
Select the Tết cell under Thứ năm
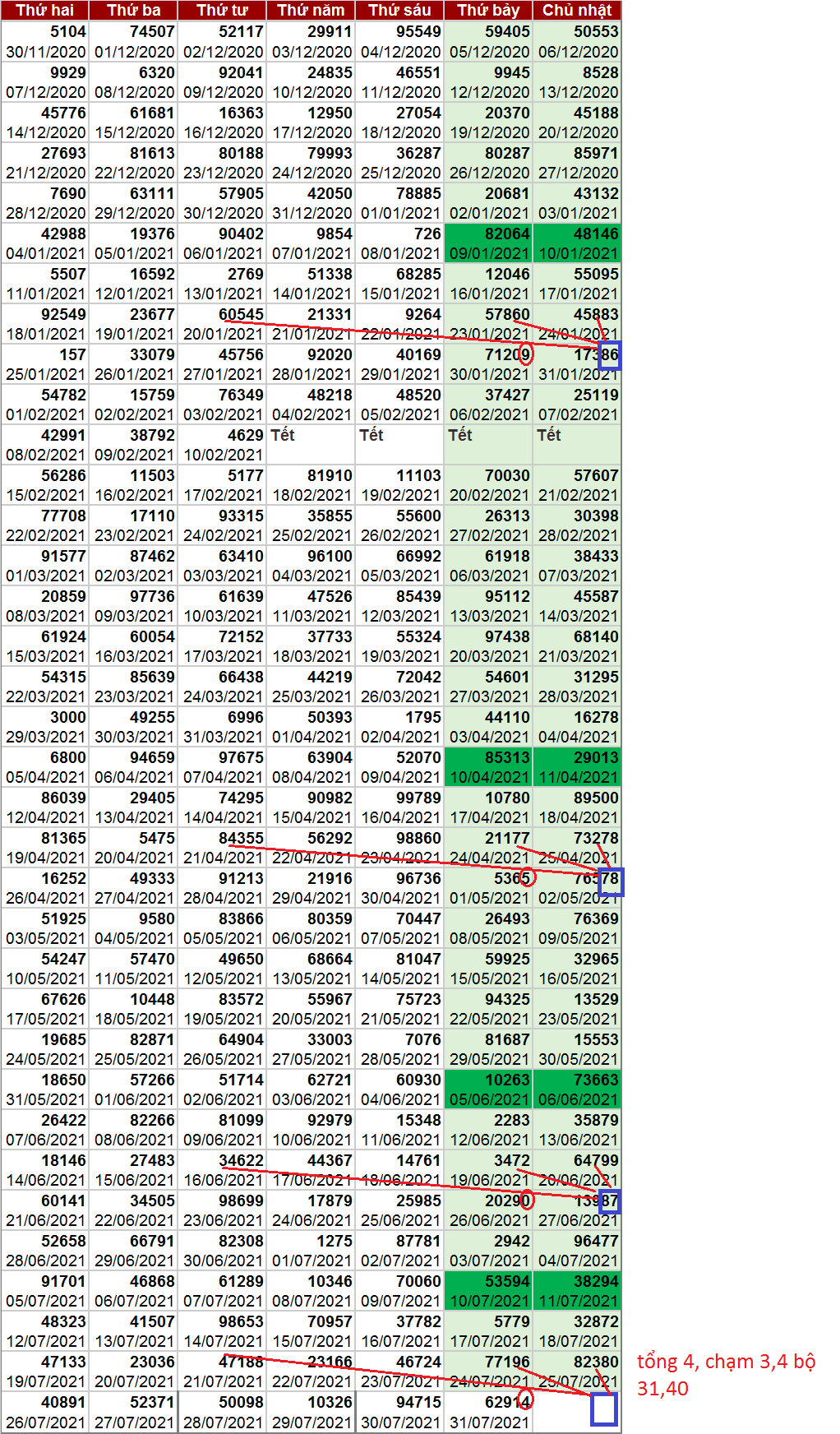311,435
